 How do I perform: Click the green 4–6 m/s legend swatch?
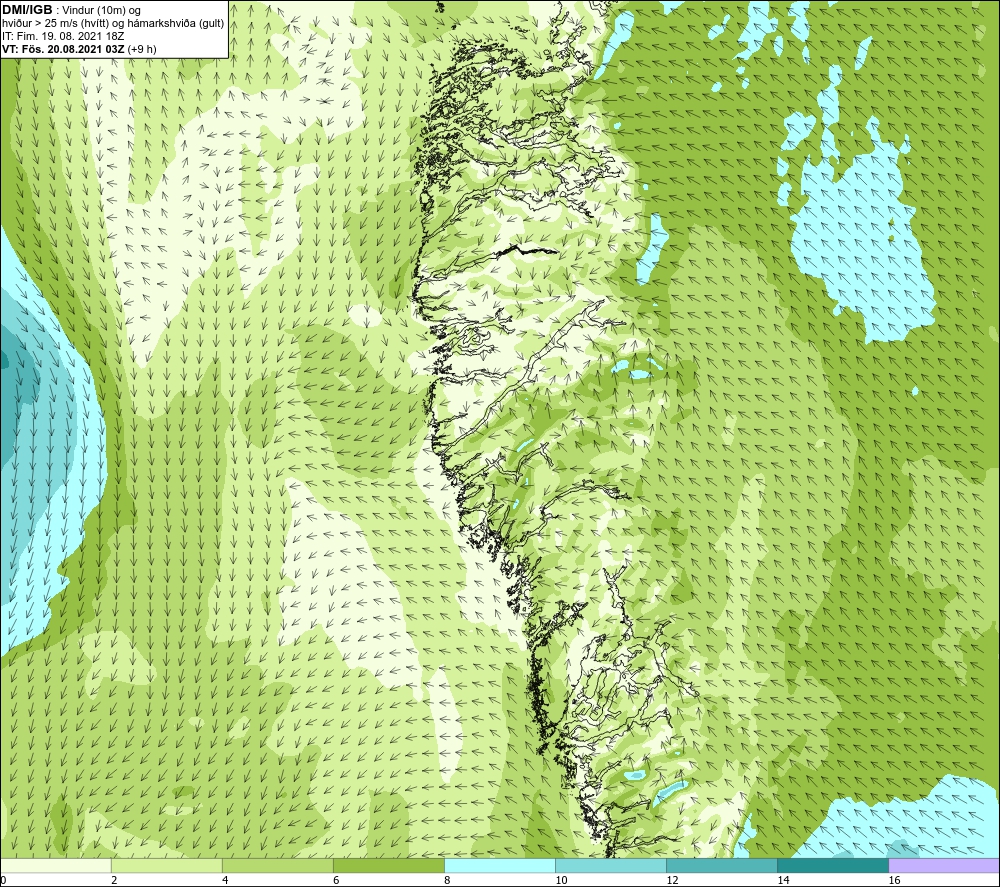(277, 866)
